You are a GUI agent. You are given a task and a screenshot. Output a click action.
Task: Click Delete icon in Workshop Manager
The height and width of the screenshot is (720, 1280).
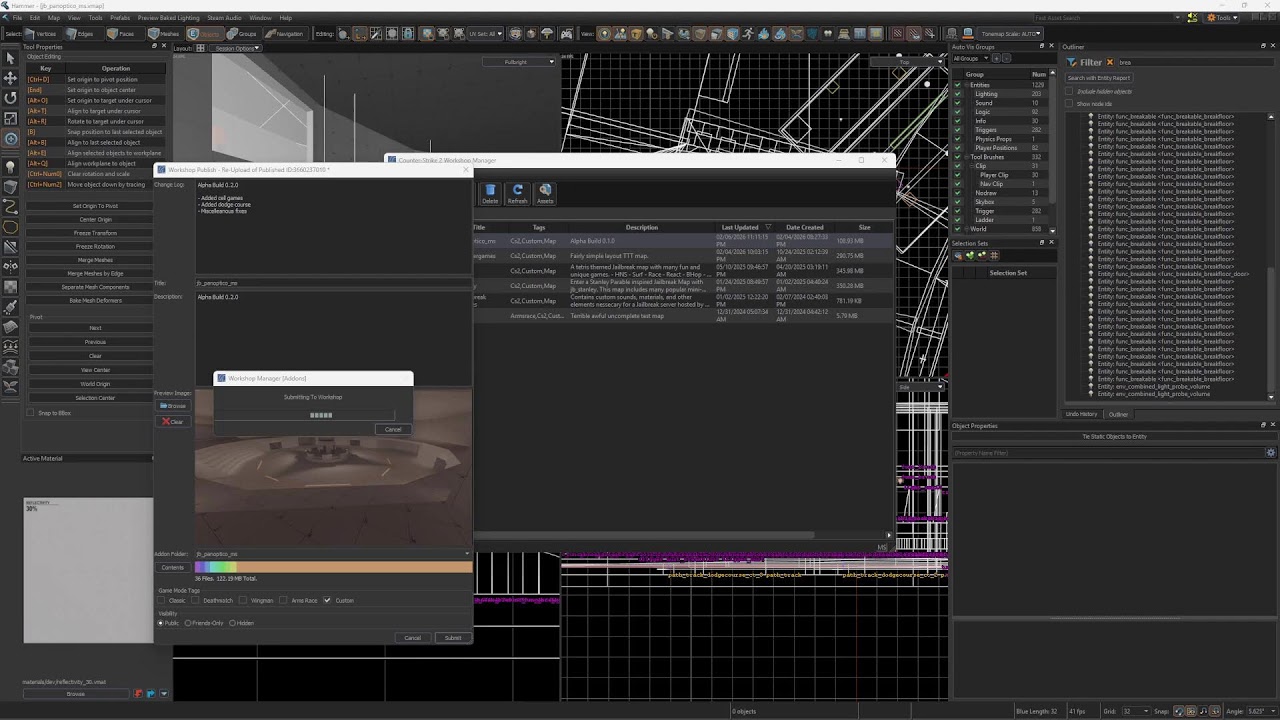click(490, 193)
